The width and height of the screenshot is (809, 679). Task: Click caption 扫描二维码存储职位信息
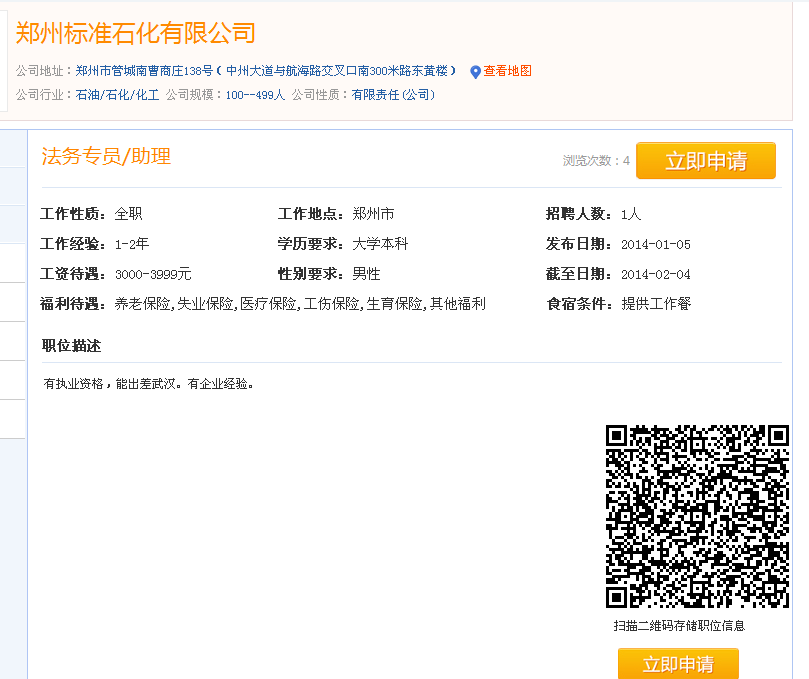[679, 626]
